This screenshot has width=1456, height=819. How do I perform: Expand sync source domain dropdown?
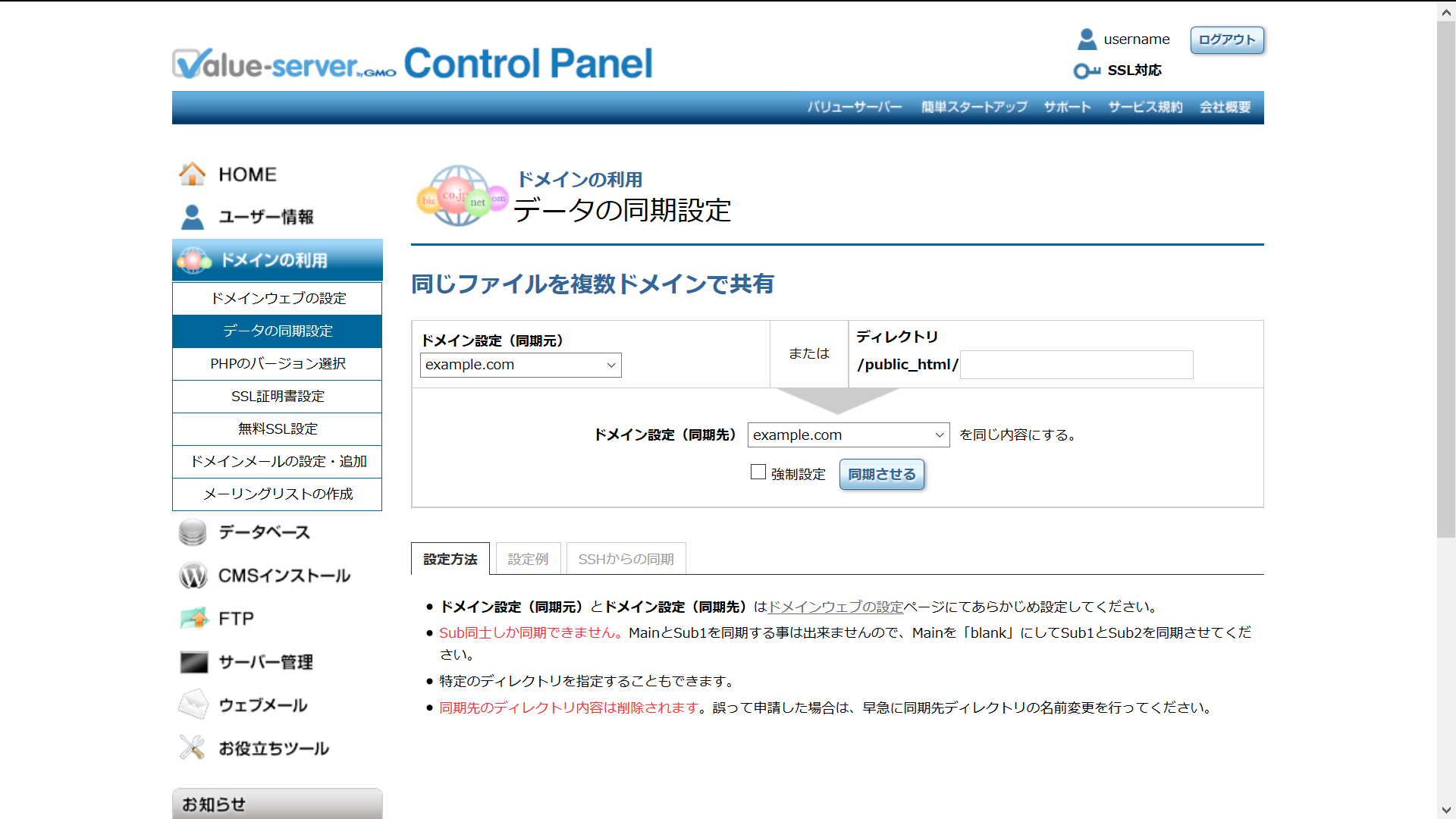tap(520, 365)
